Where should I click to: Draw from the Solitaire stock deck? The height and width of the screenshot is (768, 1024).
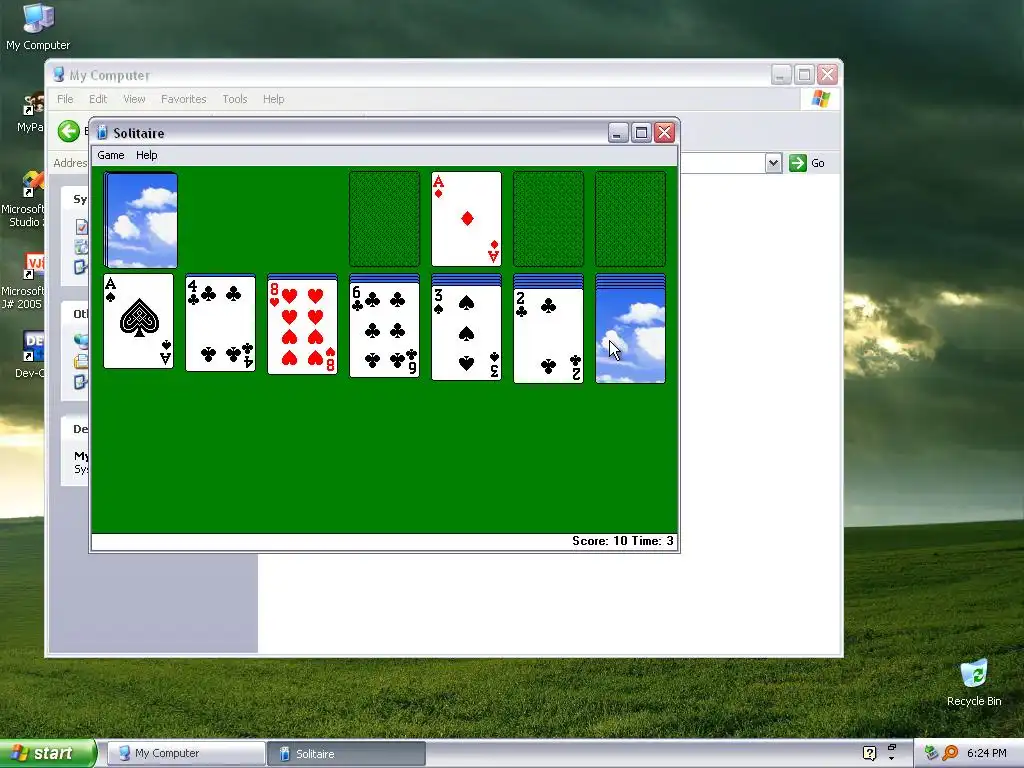point(140,219)
